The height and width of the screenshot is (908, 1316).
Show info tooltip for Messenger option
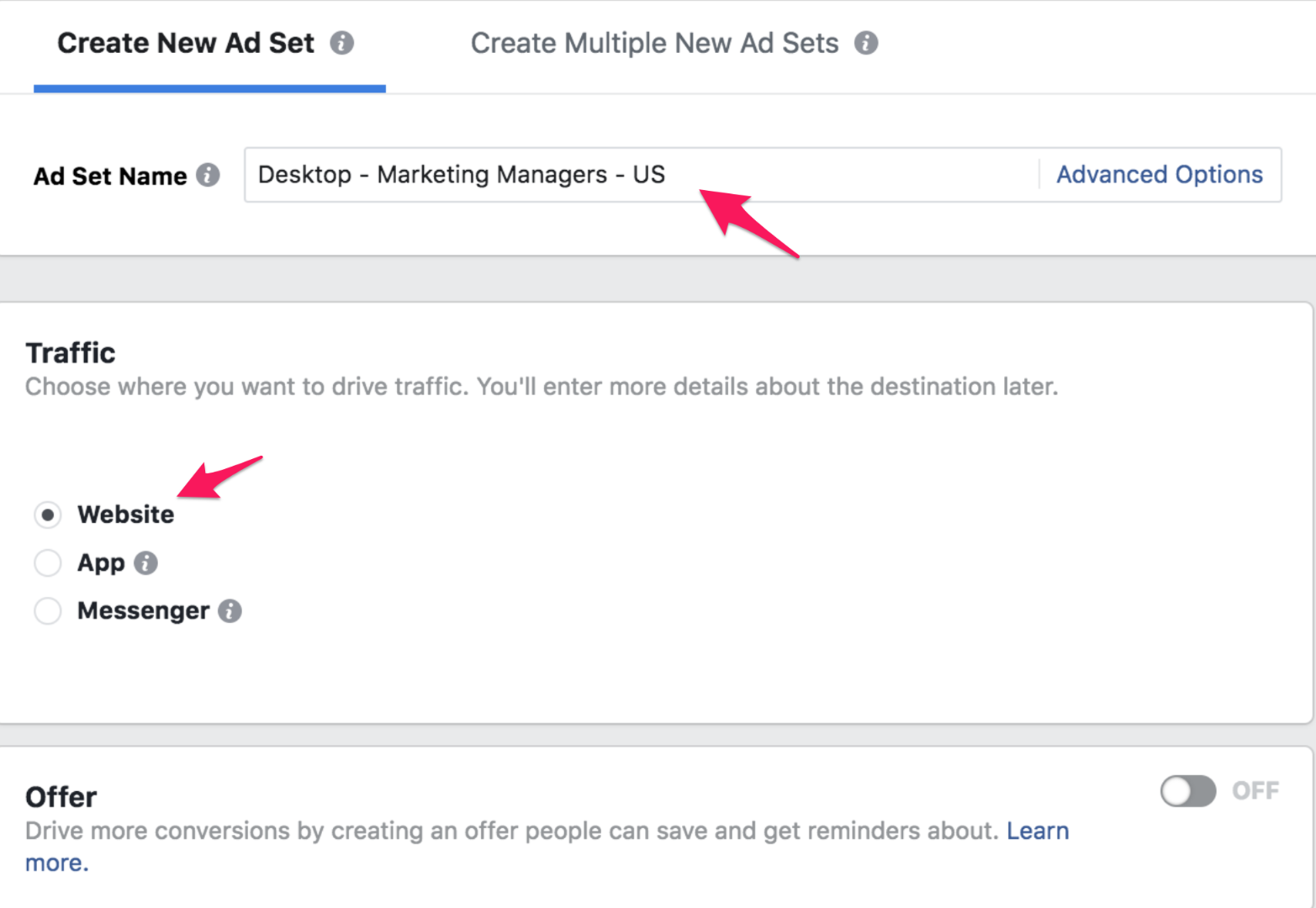coord(230,610)
